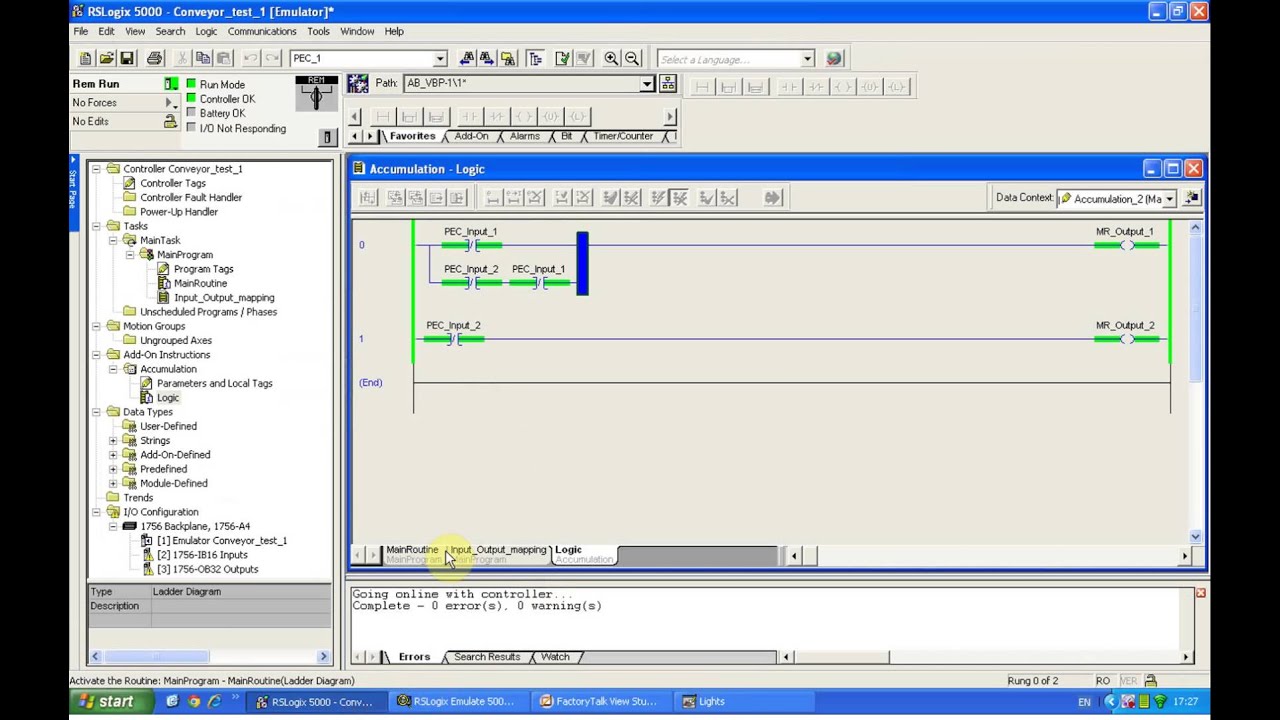1280x720 pixels.
Task: Switch to the Alarms instruction tab
Action: 525,136
